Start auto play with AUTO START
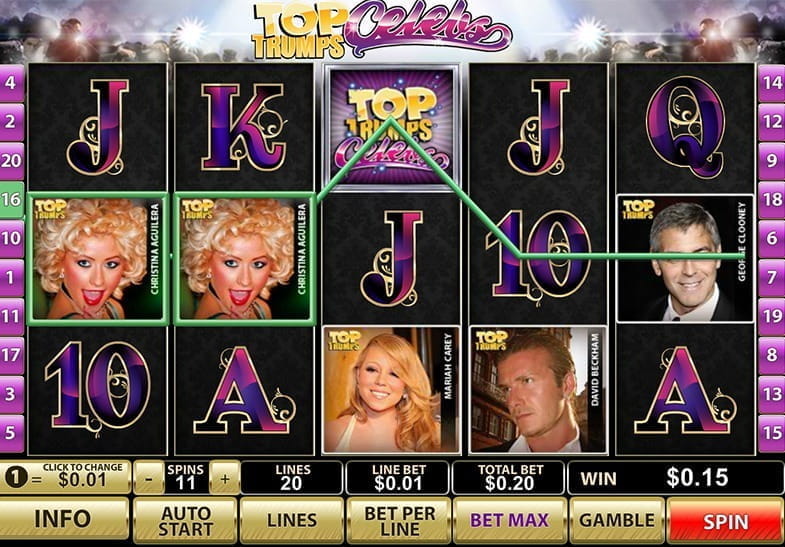This screenshot has height=547, width=785. pos(185,520)
